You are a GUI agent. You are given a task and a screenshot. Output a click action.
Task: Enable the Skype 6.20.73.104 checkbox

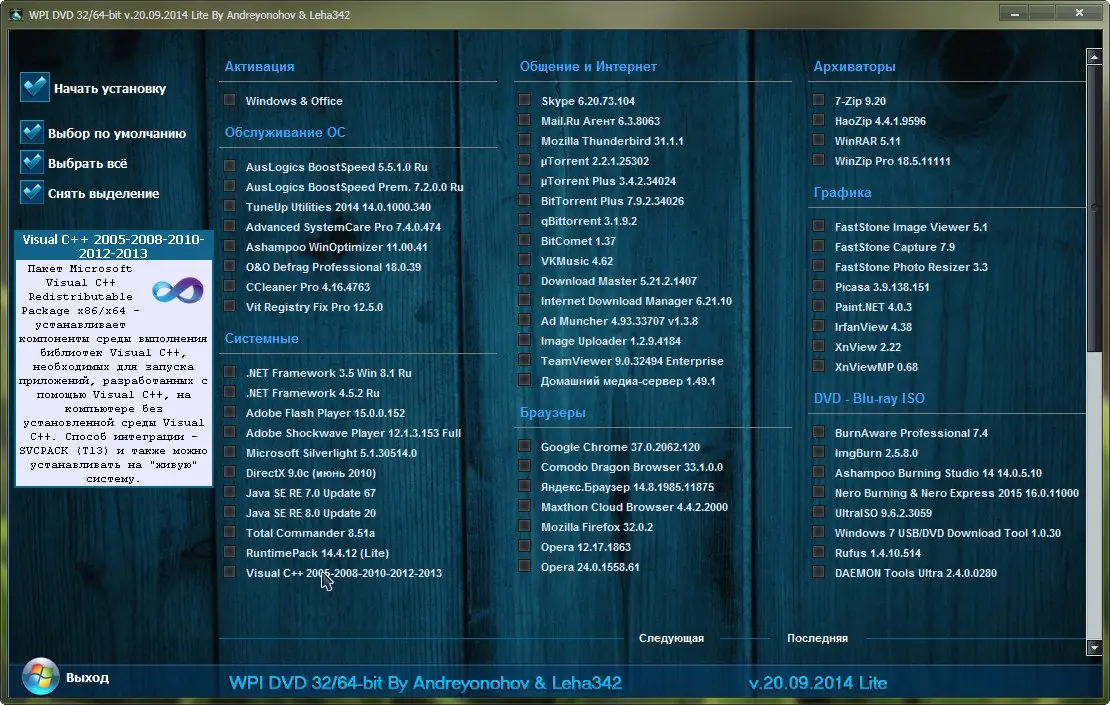[x=524, y=100]
